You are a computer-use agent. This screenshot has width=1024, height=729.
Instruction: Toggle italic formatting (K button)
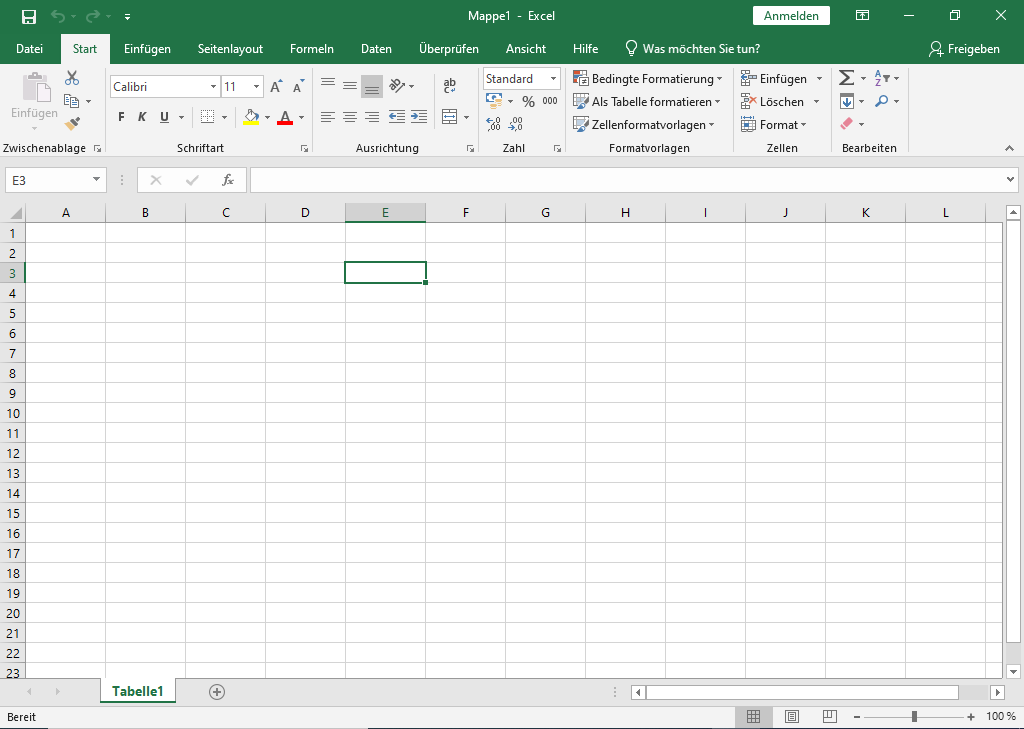pos(142,117)
